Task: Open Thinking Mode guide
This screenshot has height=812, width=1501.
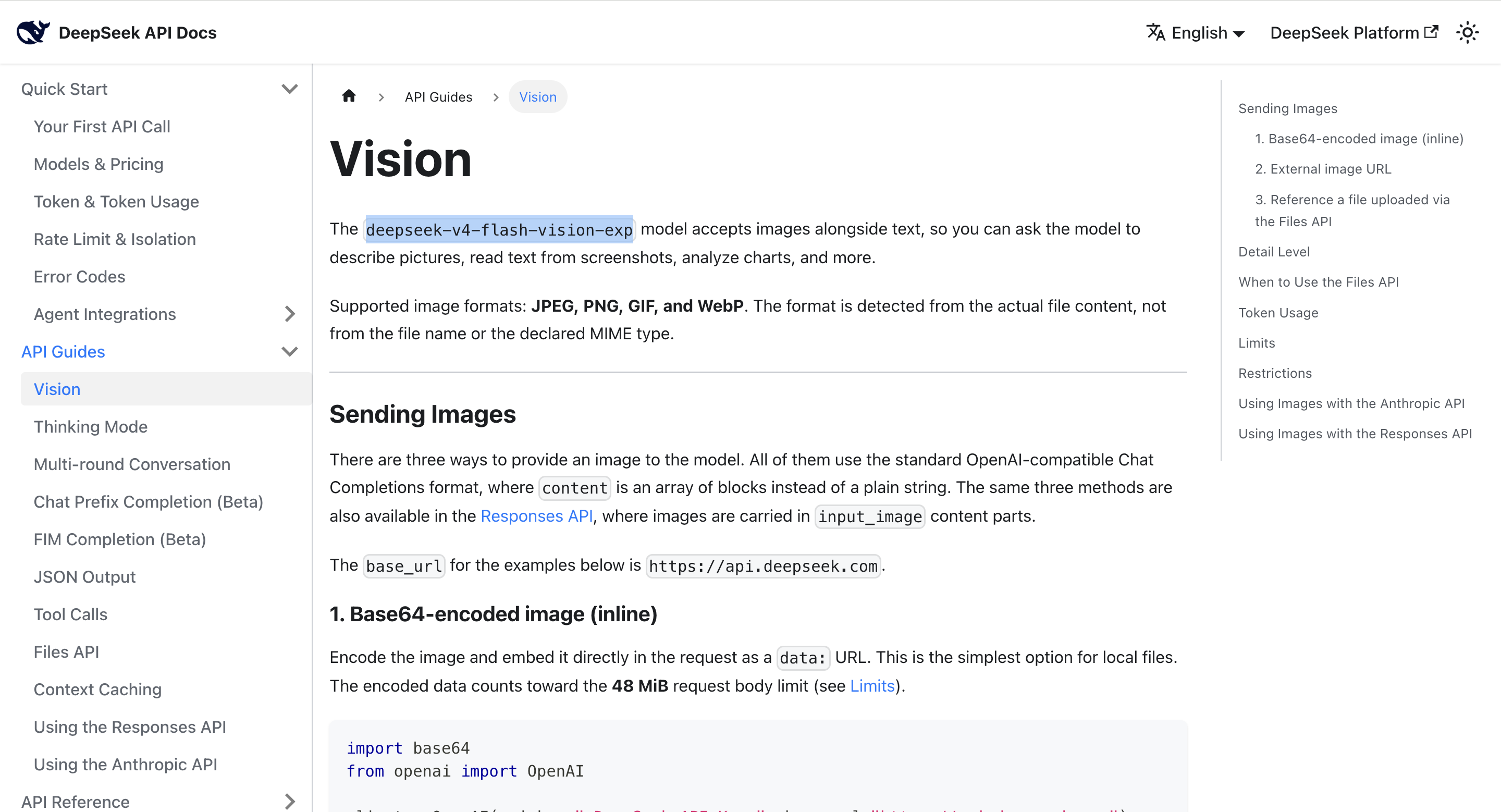Action: pos(90,427)
